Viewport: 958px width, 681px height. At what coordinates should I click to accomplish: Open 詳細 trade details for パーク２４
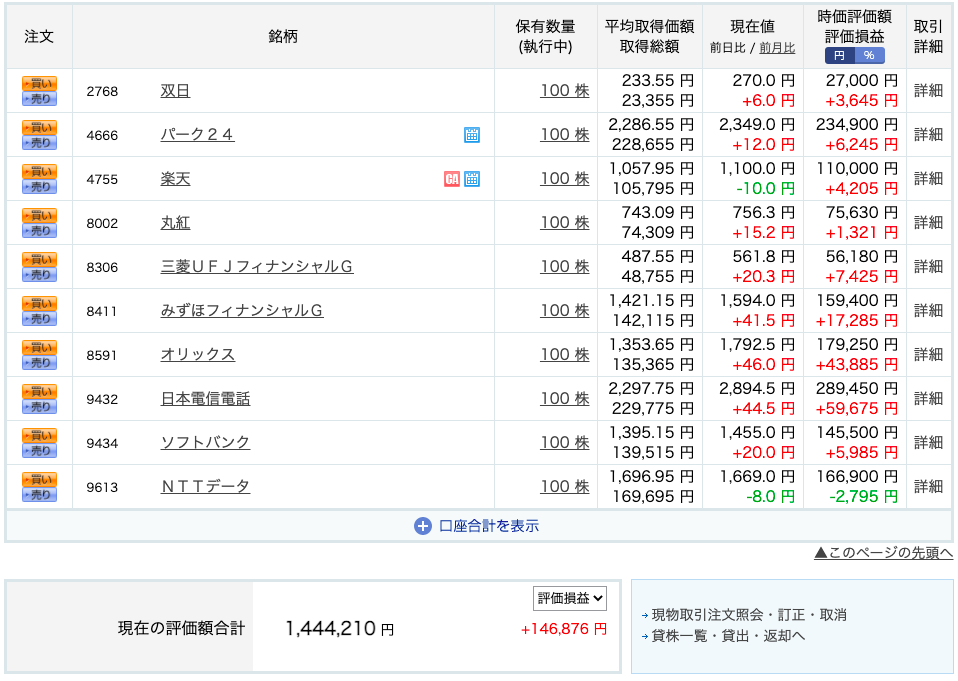pos(929,135)
